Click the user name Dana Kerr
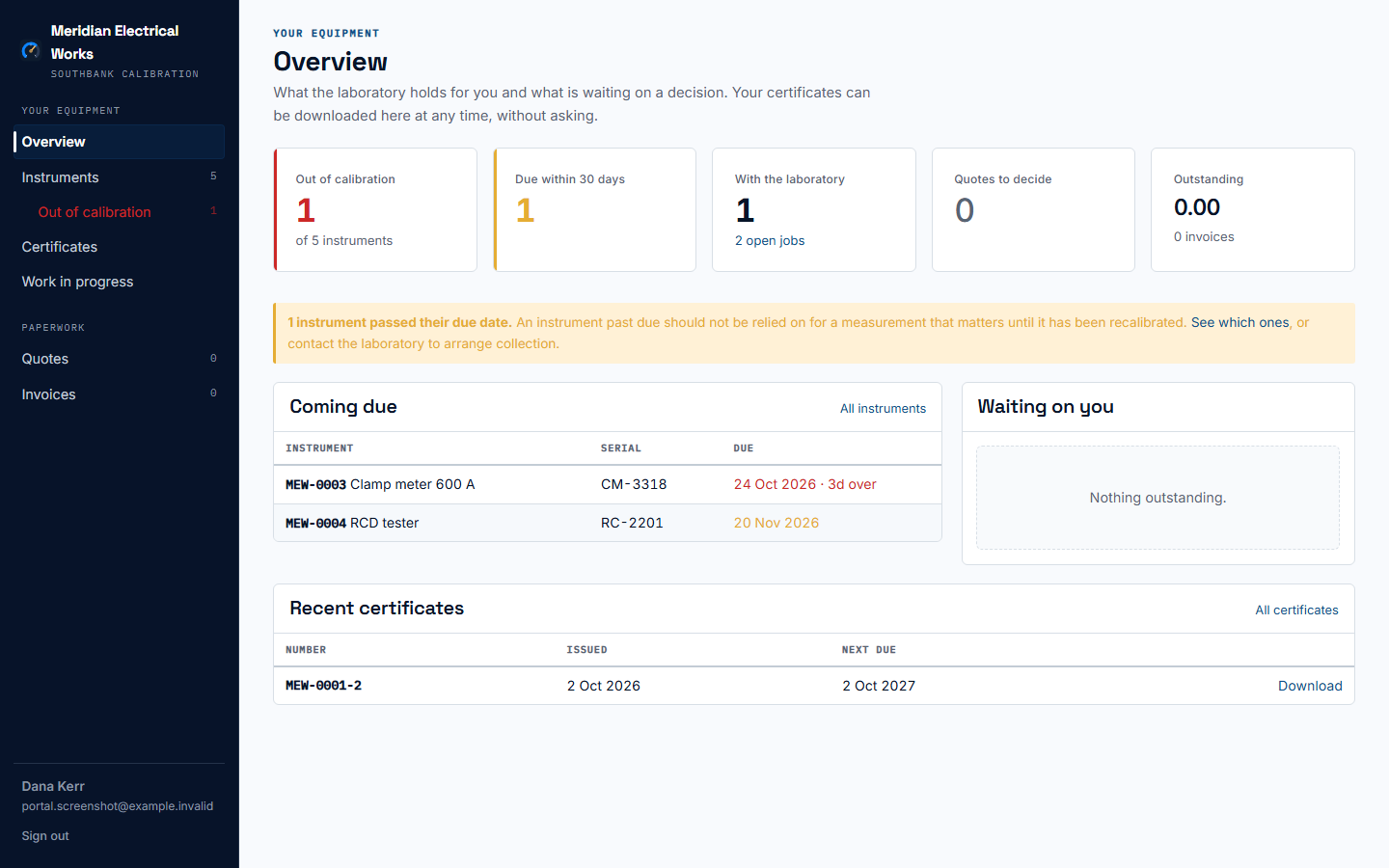The height and width of the screenshot is (868, 1389). pos(53,786)
